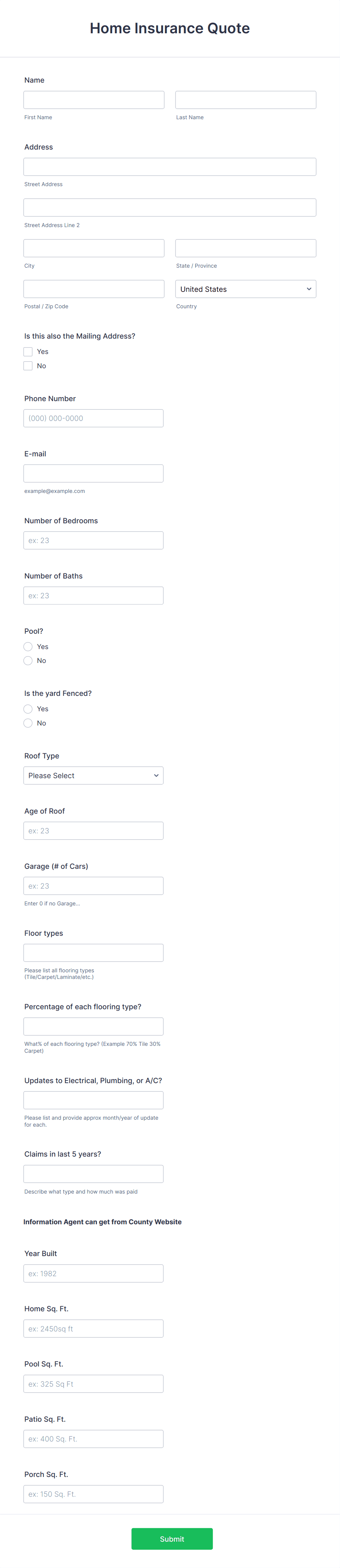Click the Submit button
The width and height of the screenshot is (340, 1568).
[x=172, y=1539]
